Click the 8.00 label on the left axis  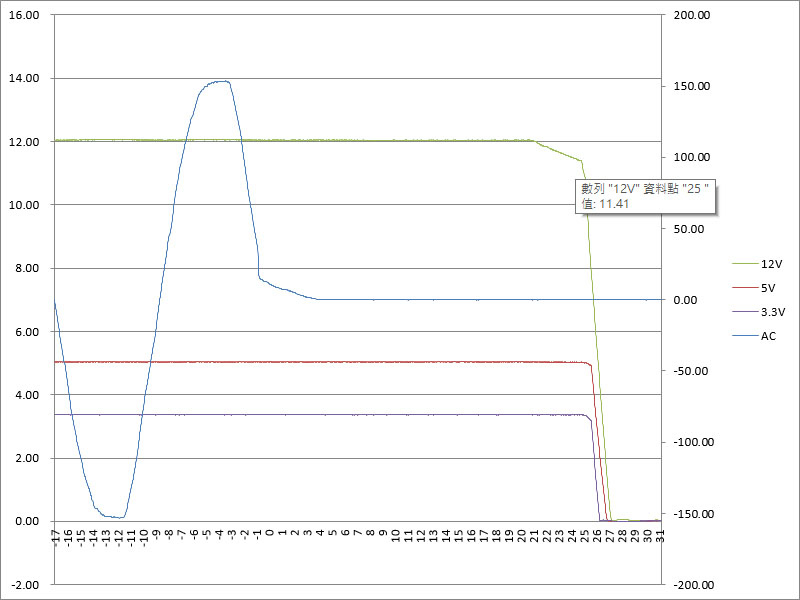pyautogui.click(x=28, y=268)
